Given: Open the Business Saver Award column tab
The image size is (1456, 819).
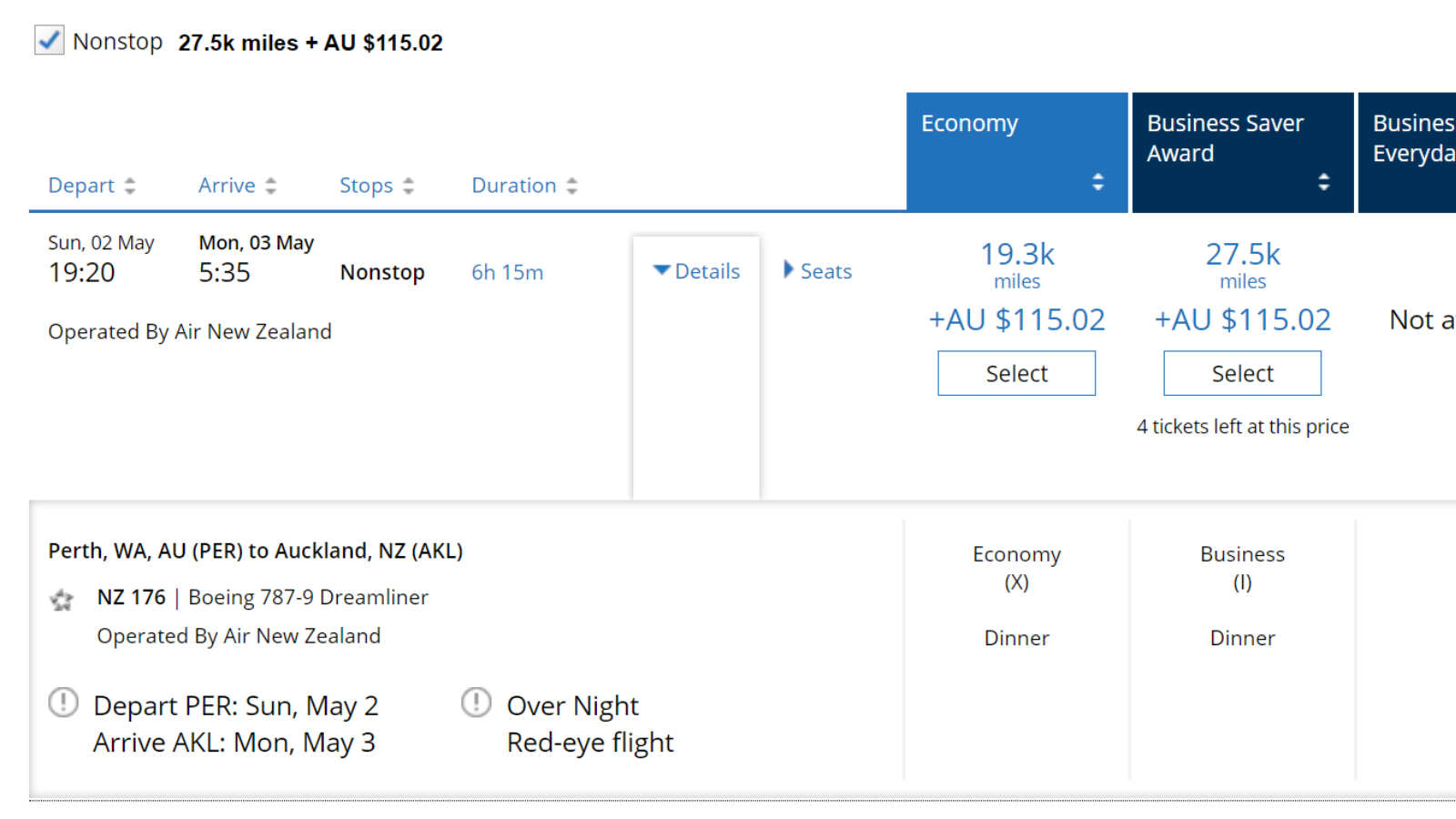Looking at the screenshot, I should tap(1243, 153).
